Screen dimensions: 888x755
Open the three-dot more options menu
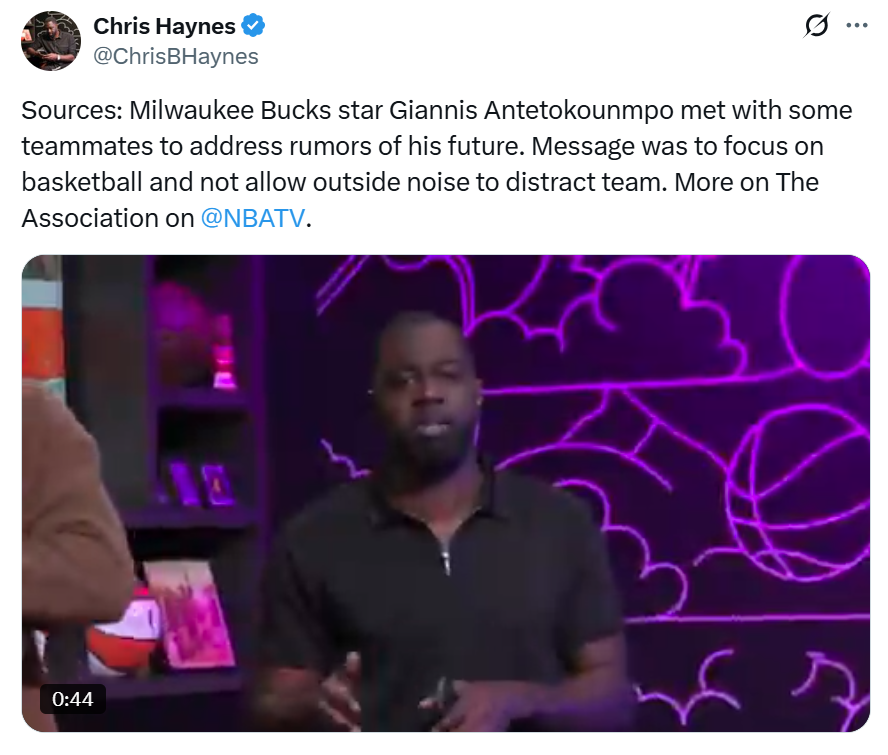coord(857,25)
